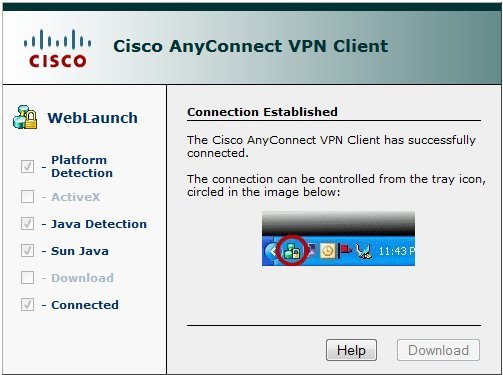The width and height of the screenshot is (503, 375).
Task: Click tray expand arrow in the image
Action: click(x=271, y=251)
